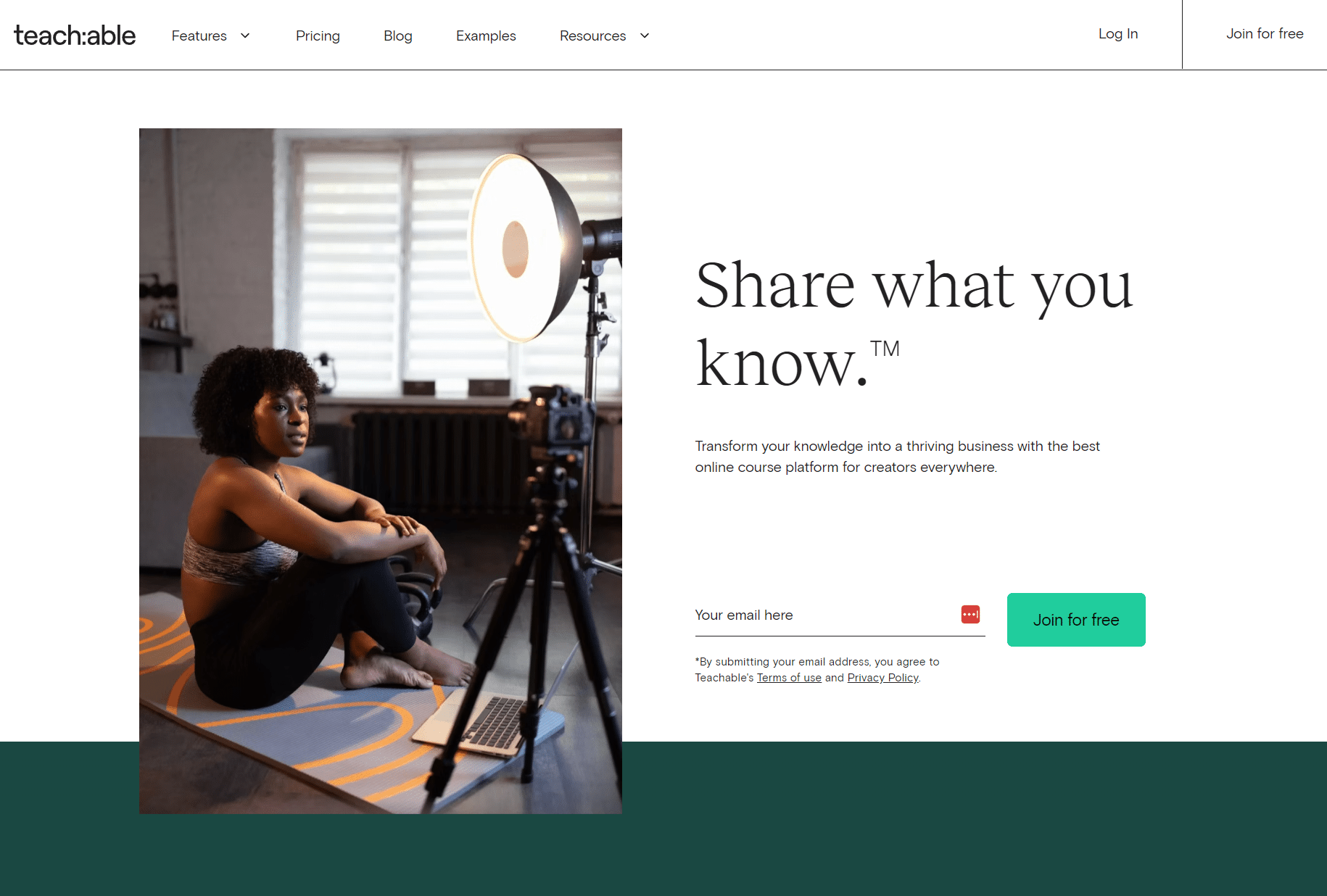Click the TM trademark symbol after know
Image resolution: width=1327 pixels, height=896 pixels.
tap(885, 349)
